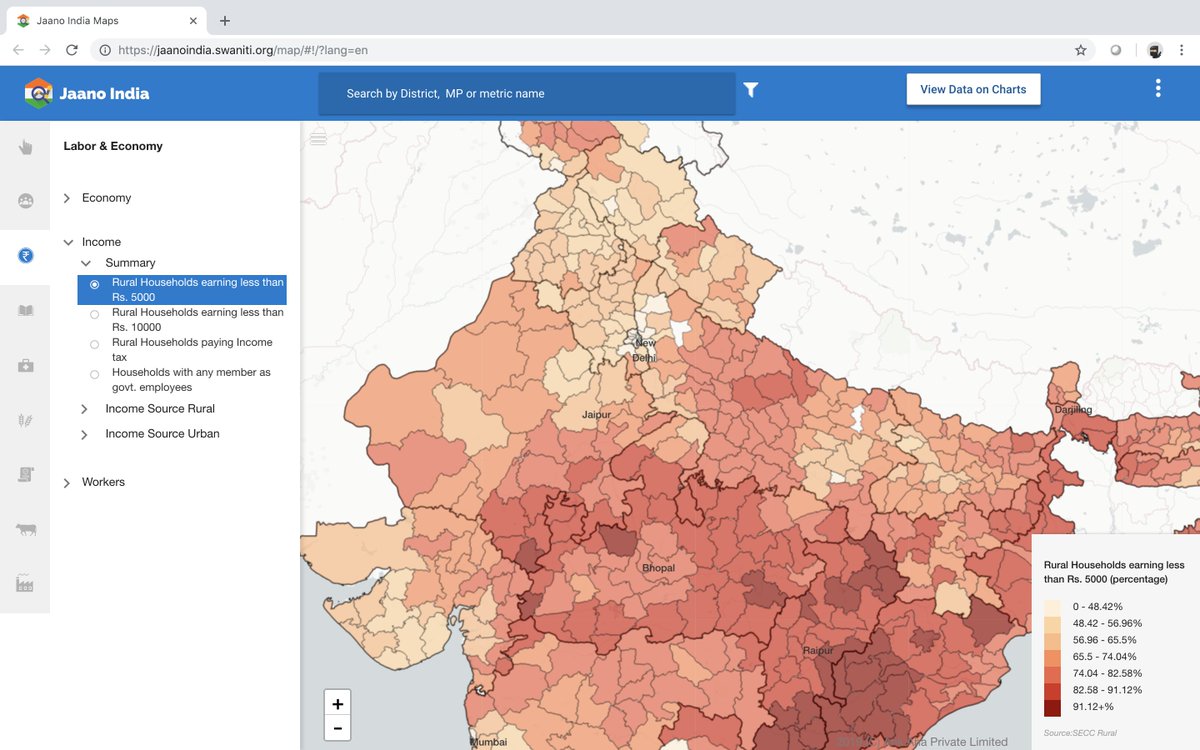Click the 48.42 - 56.96% legend swatch
The image size is (1200, 750).
coord(1052,624)
